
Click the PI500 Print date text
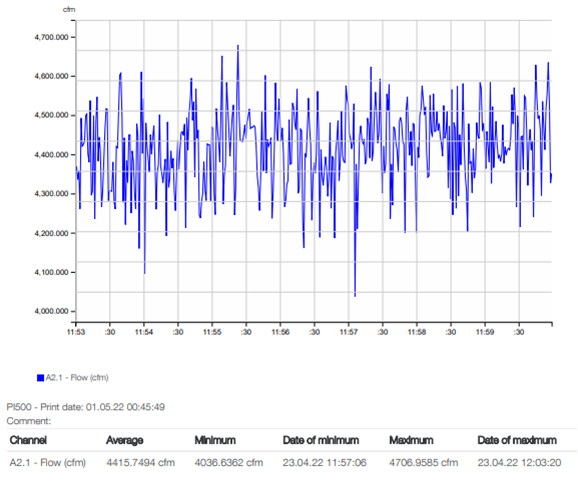(86, 407)
